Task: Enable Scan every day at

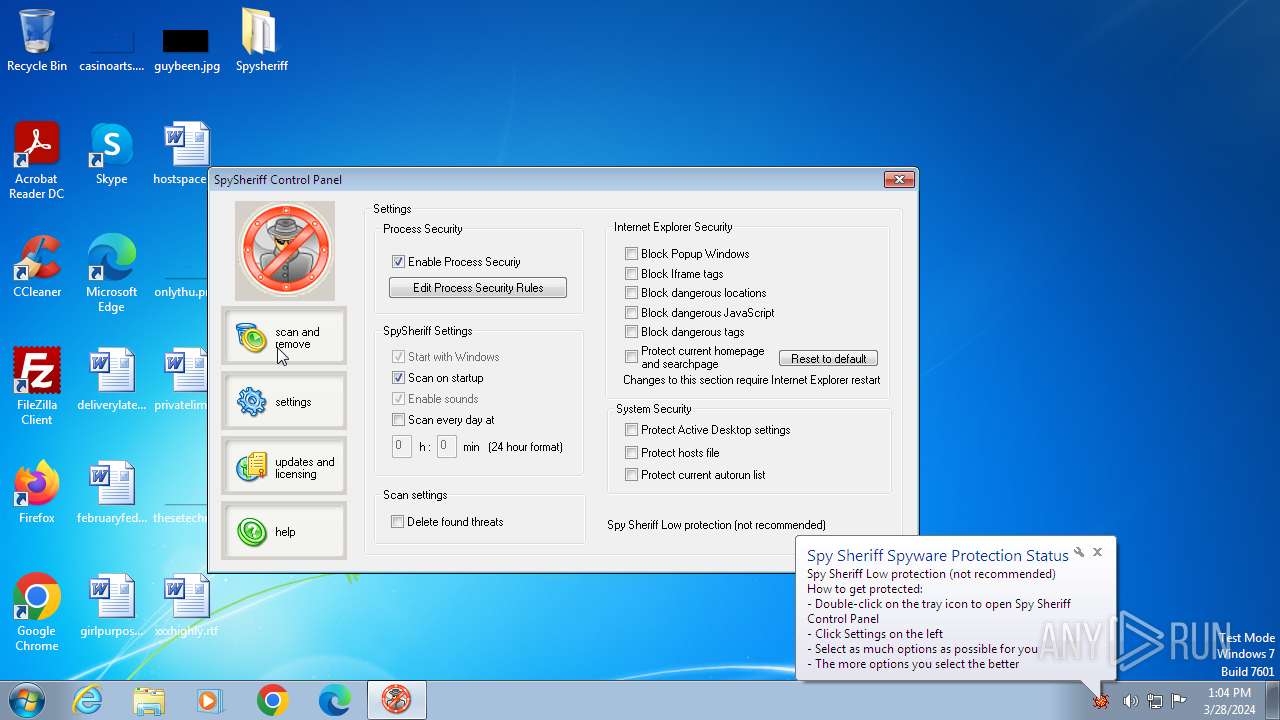Action: click(x=398, y=420)
